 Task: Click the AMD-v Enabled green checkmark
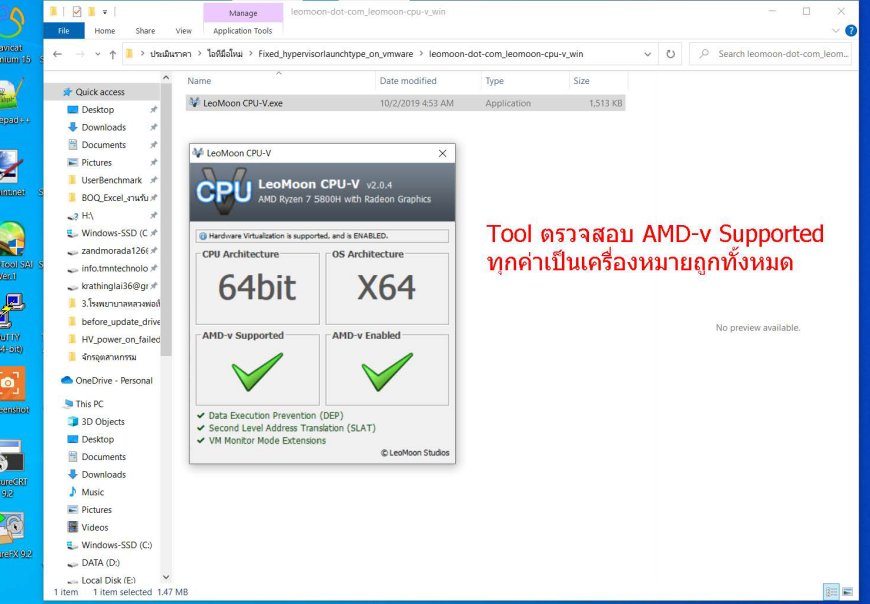387,371
